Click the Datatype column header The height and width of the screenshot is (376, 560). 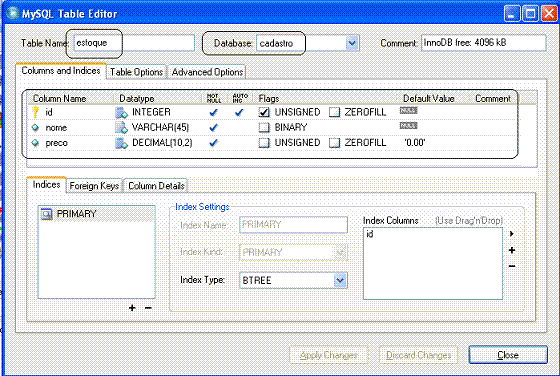137,99
